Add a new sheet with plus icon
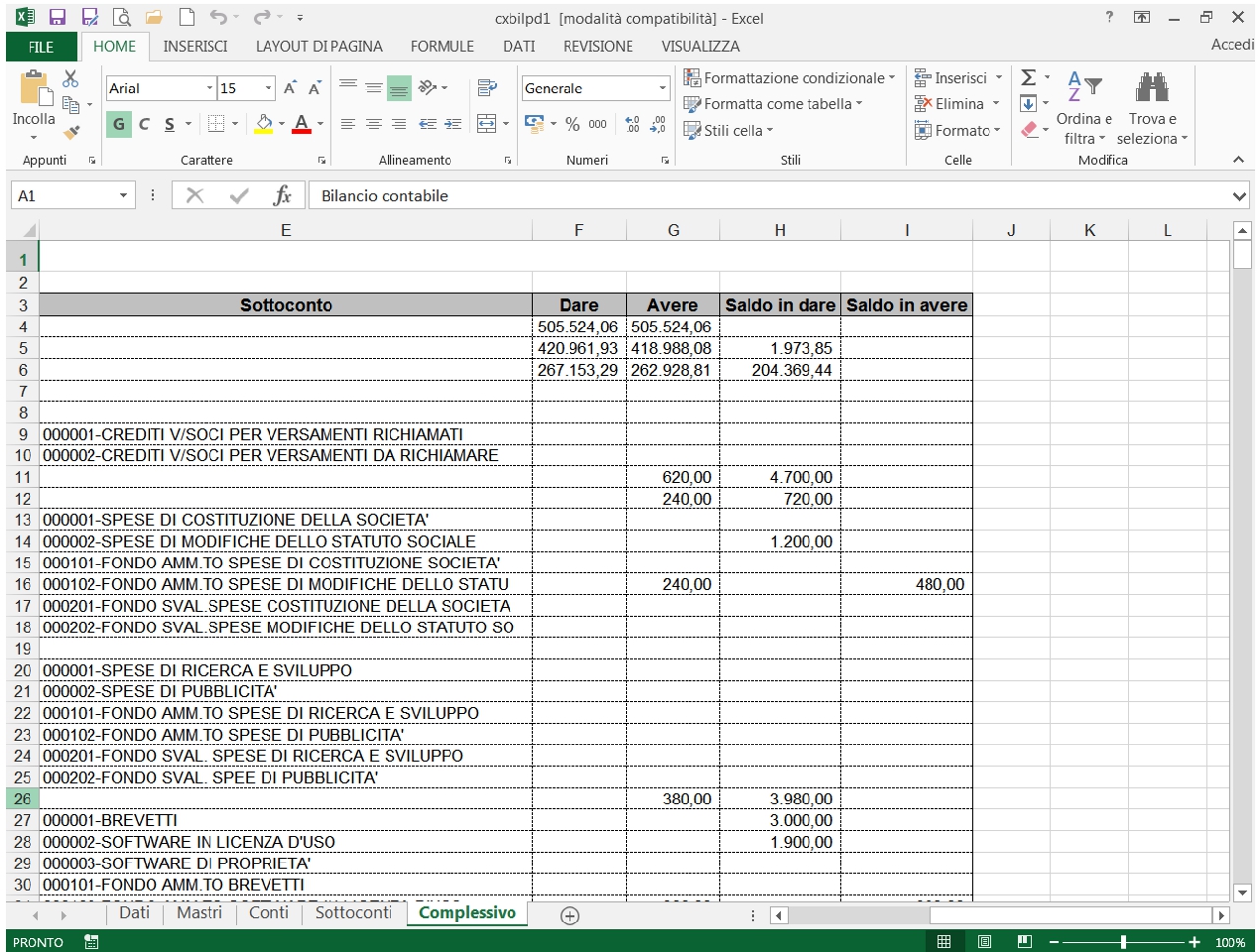The height and width of the screenshot is (952, 1259). [569, 915]
